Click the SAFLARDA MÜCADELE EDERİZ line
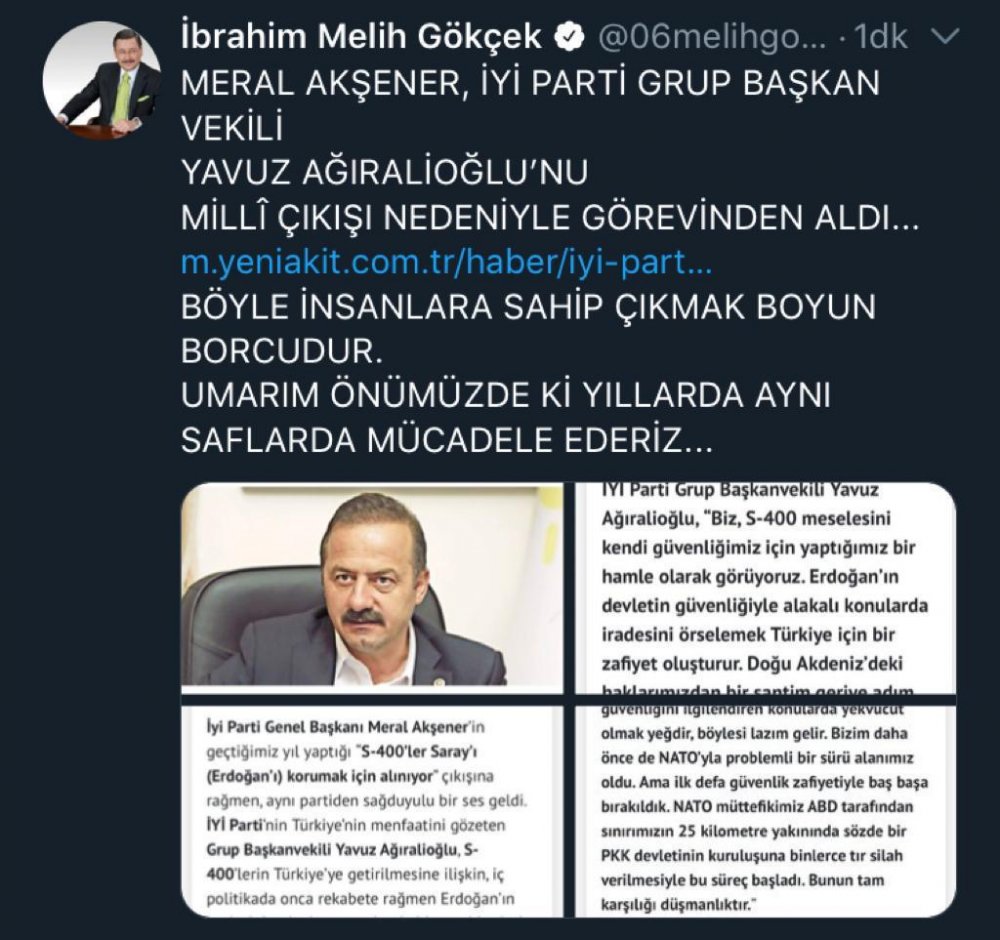This screenshot has width=1000, height=940. click(446, 439)
